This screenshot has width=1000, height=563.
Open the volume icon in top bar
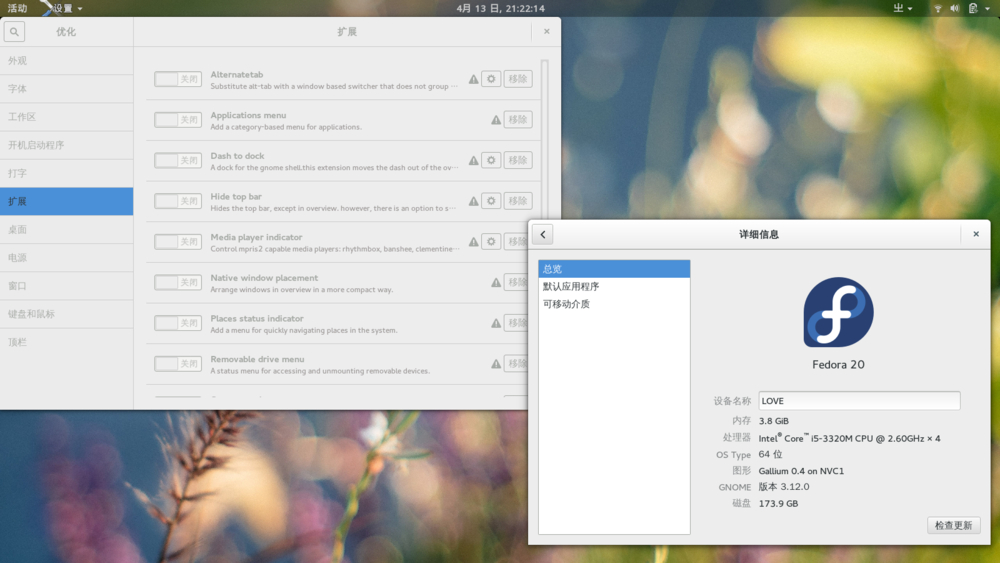955,8
